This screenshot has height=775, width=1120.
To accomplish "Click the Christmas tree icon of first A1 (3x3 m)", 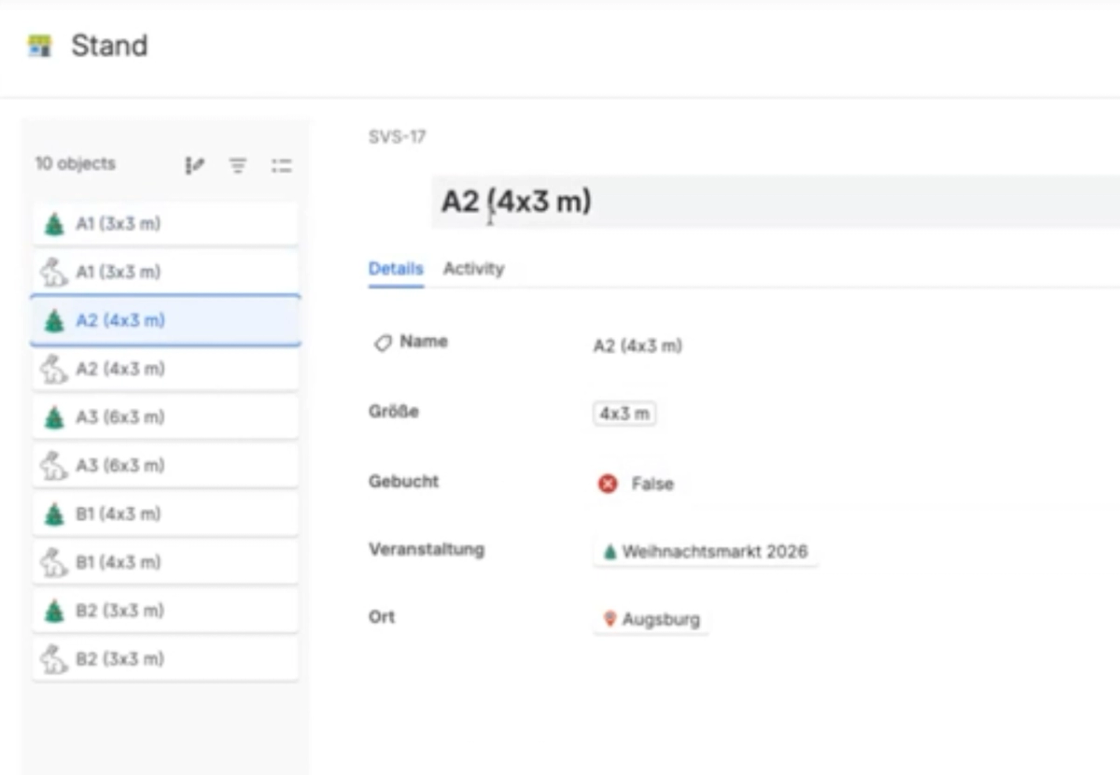I will pyautogui.click(x=54, y=224).
